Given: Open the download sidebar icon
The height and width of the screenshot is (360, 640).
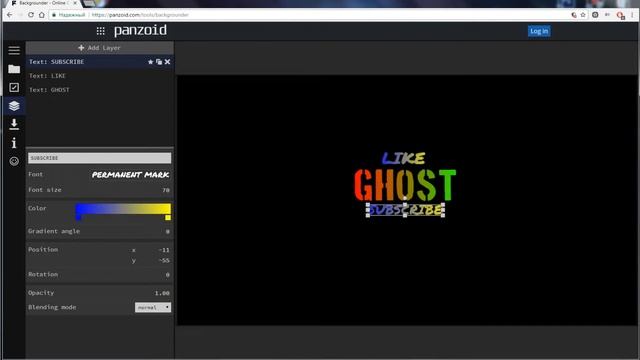Looking at the screenshot, I should [x=14, y=124].
